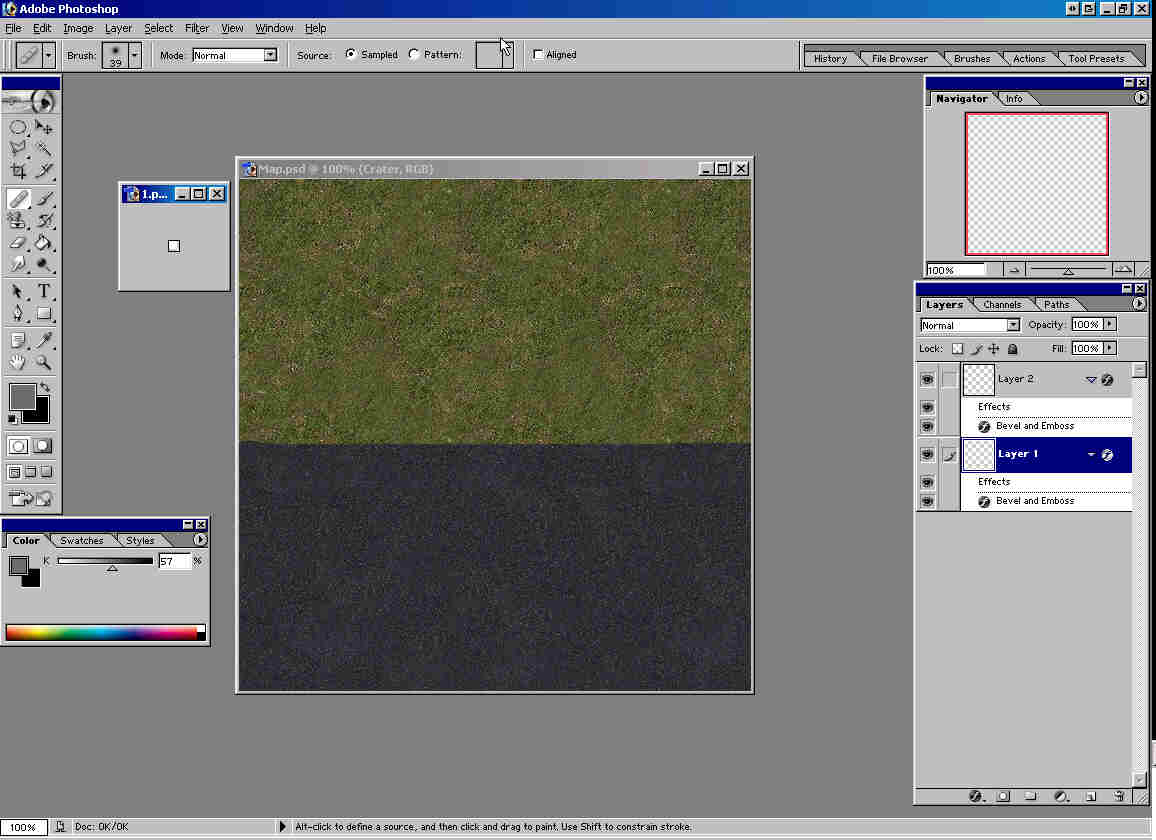Open the Brushes tab in palette well
The width and height of the screenshot is (1156, 840).
tap(971, 59)
